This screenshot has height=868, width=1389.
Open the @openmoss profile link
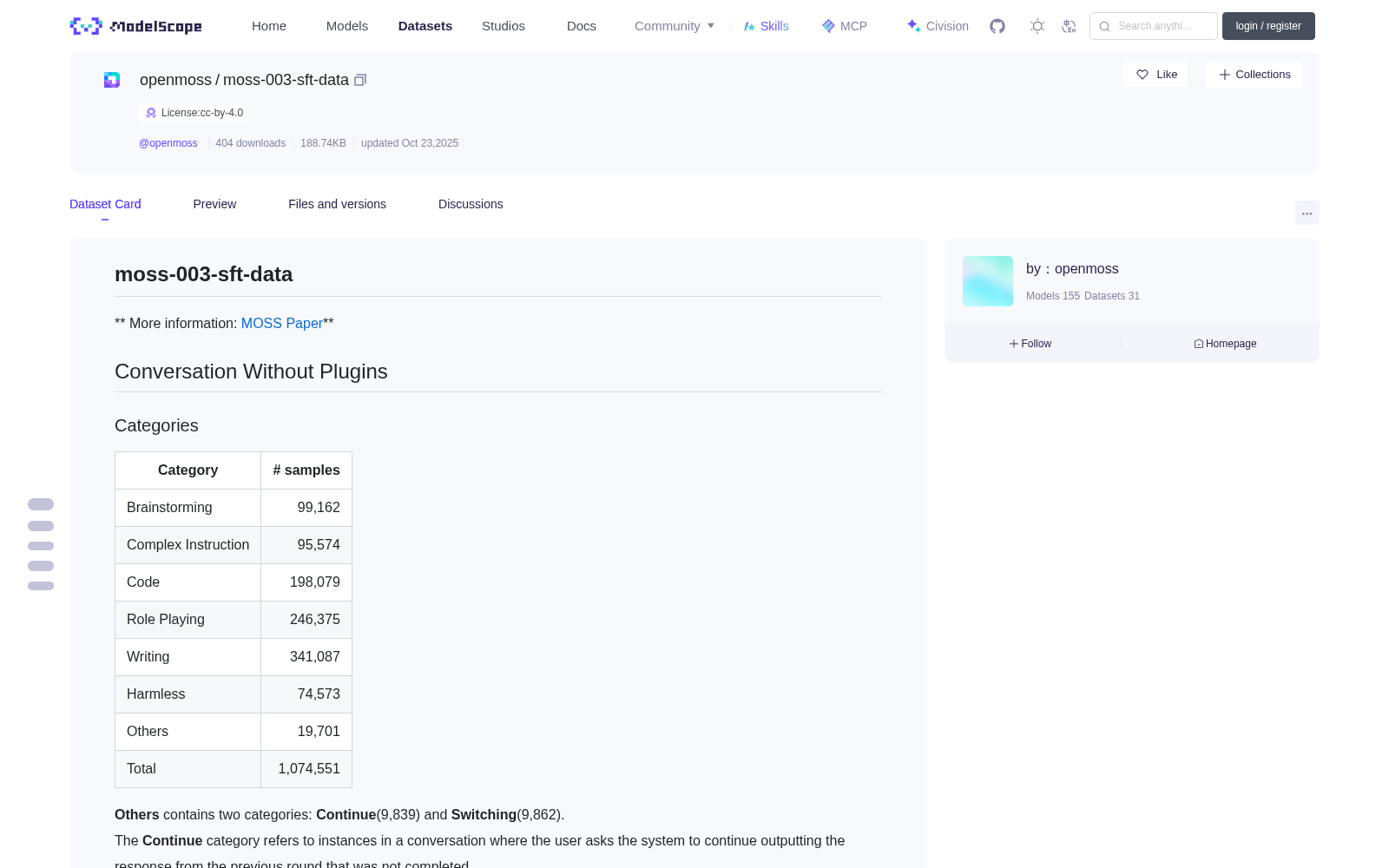pyautogui.click(x=168, y=143)
